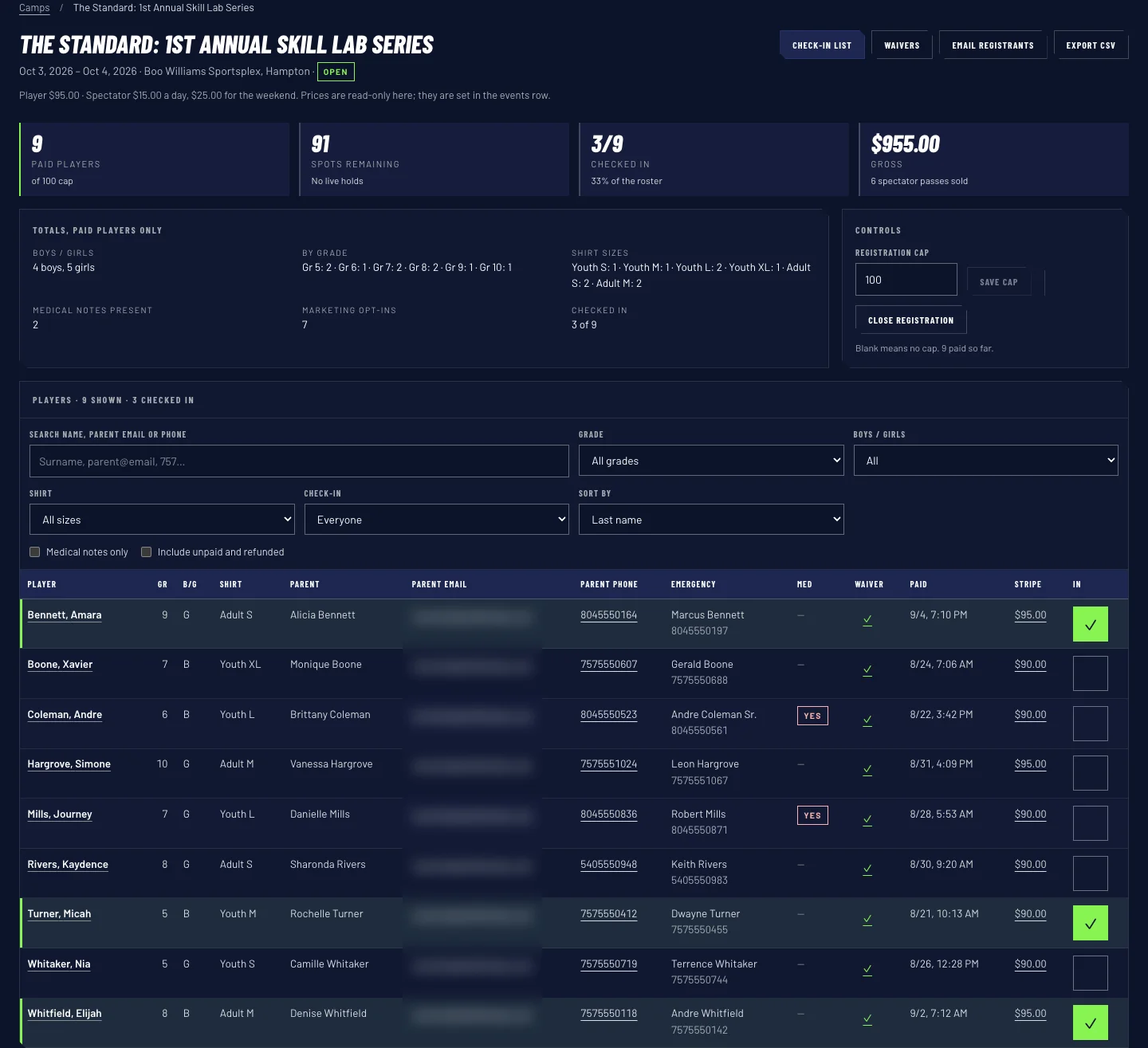Screen dimensions: 1148x1048
Task: Go to Waivers page
Action: 902,45
